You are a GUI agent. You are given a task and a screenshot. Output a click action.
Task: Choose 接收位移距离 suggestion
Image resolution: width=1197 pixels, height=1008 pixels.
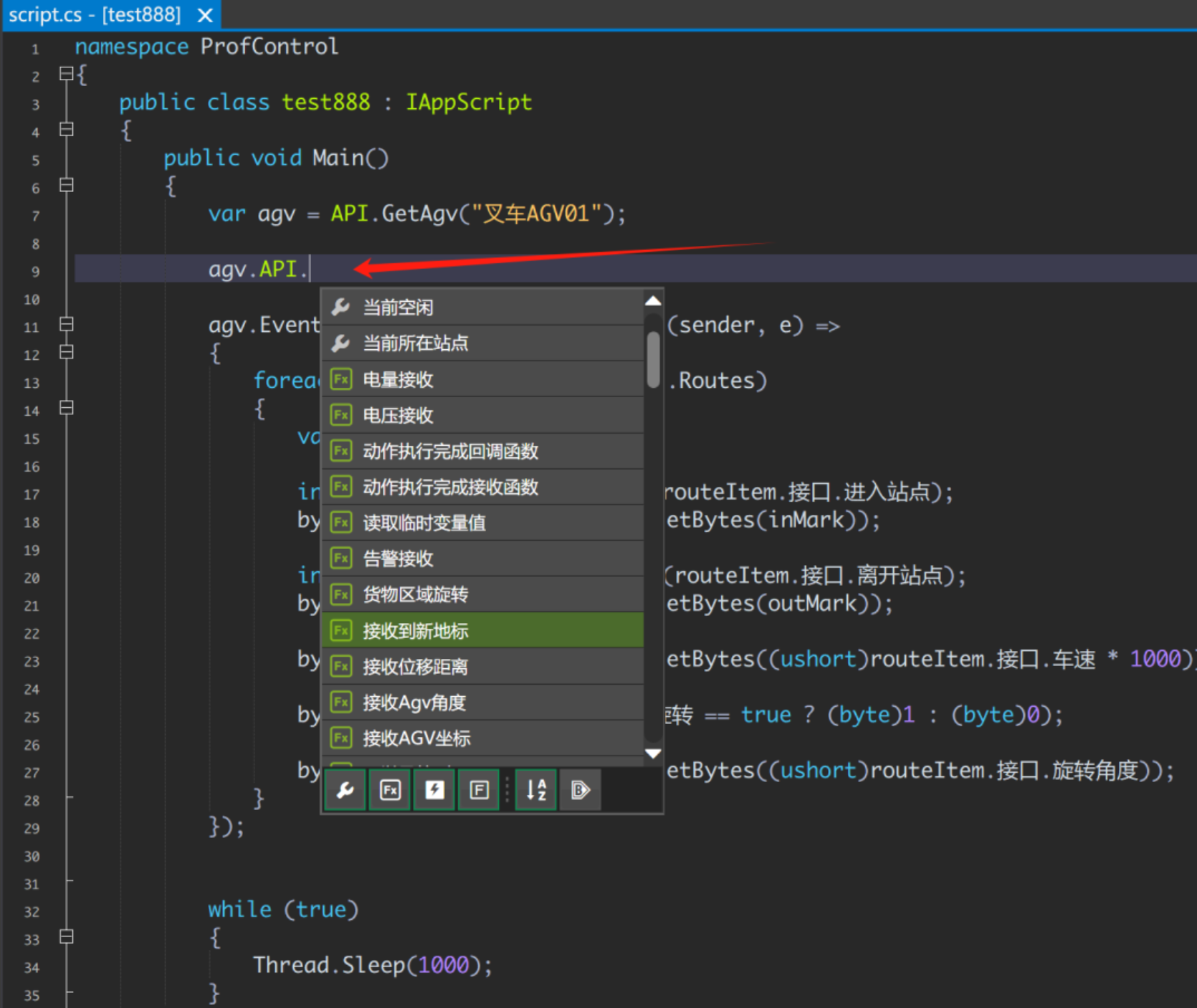point(483,667)
